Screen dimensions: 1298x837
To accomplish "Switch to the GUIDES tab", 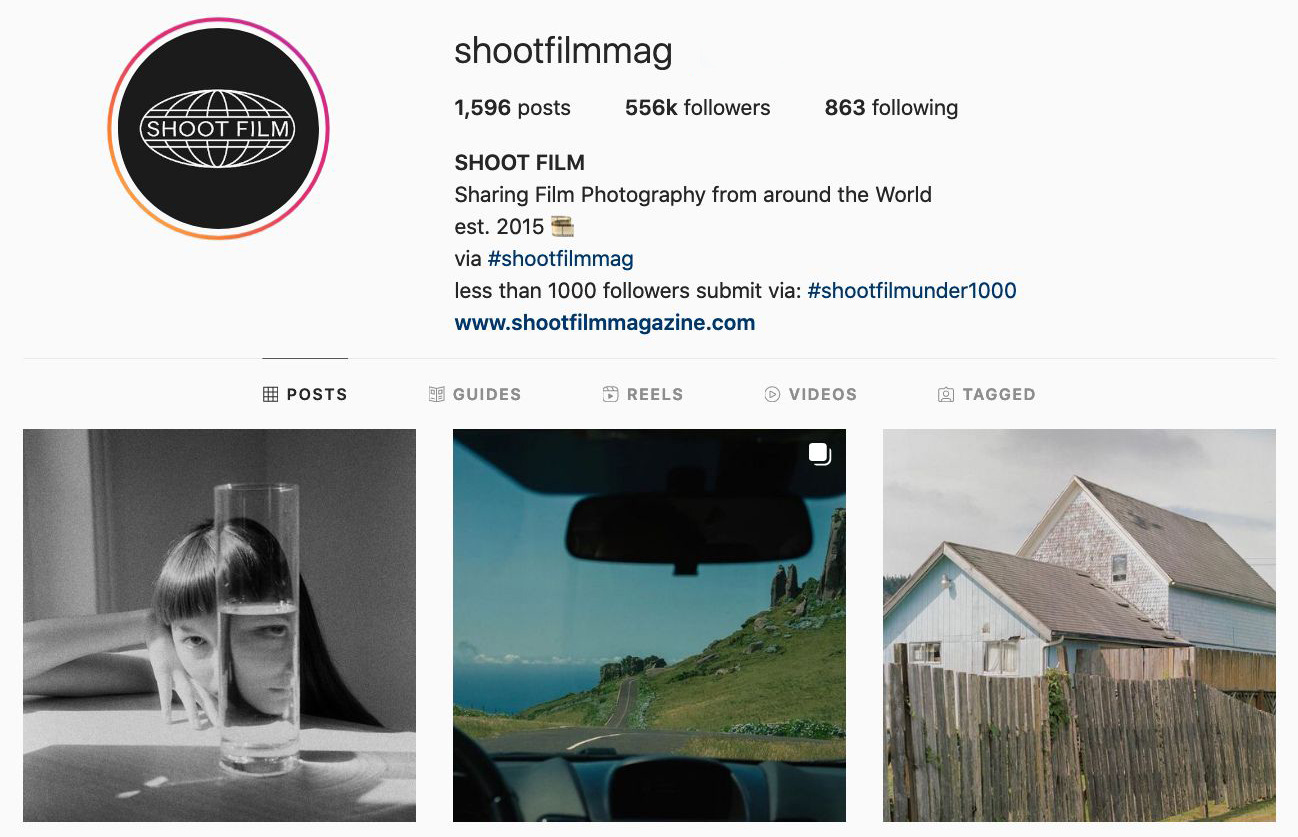I will tap(474, 394).
